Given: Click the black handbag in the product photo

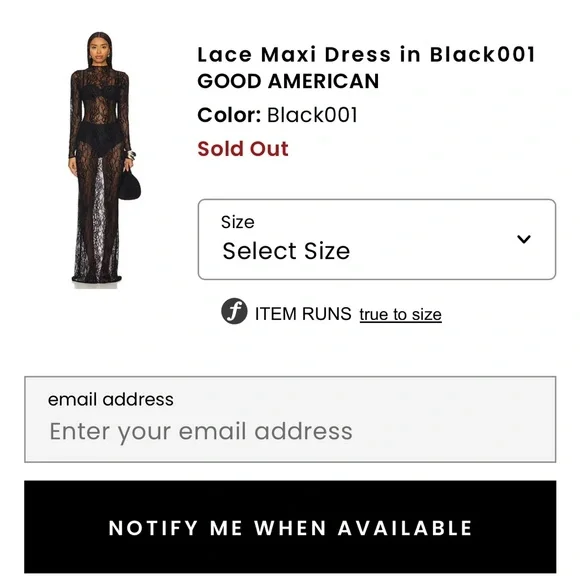Looking at the screenshot, I should click(x=129, y=184).
